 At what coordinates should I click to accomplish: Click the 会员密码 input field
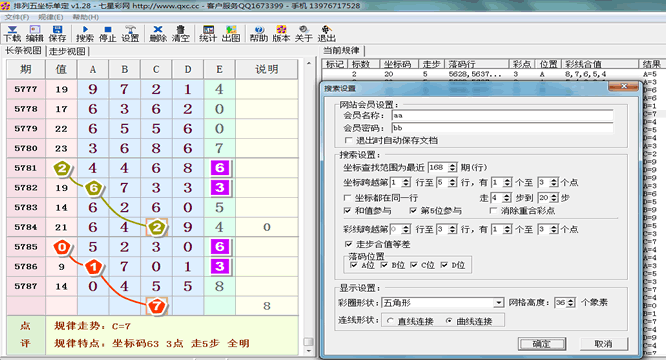(x=502, y=128)
